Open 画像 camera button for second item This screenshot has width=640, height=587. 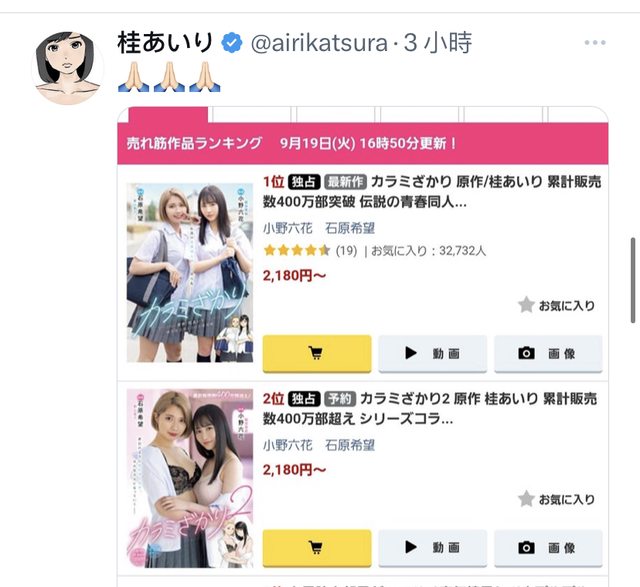pyautogui.click(x=548, y=548)
